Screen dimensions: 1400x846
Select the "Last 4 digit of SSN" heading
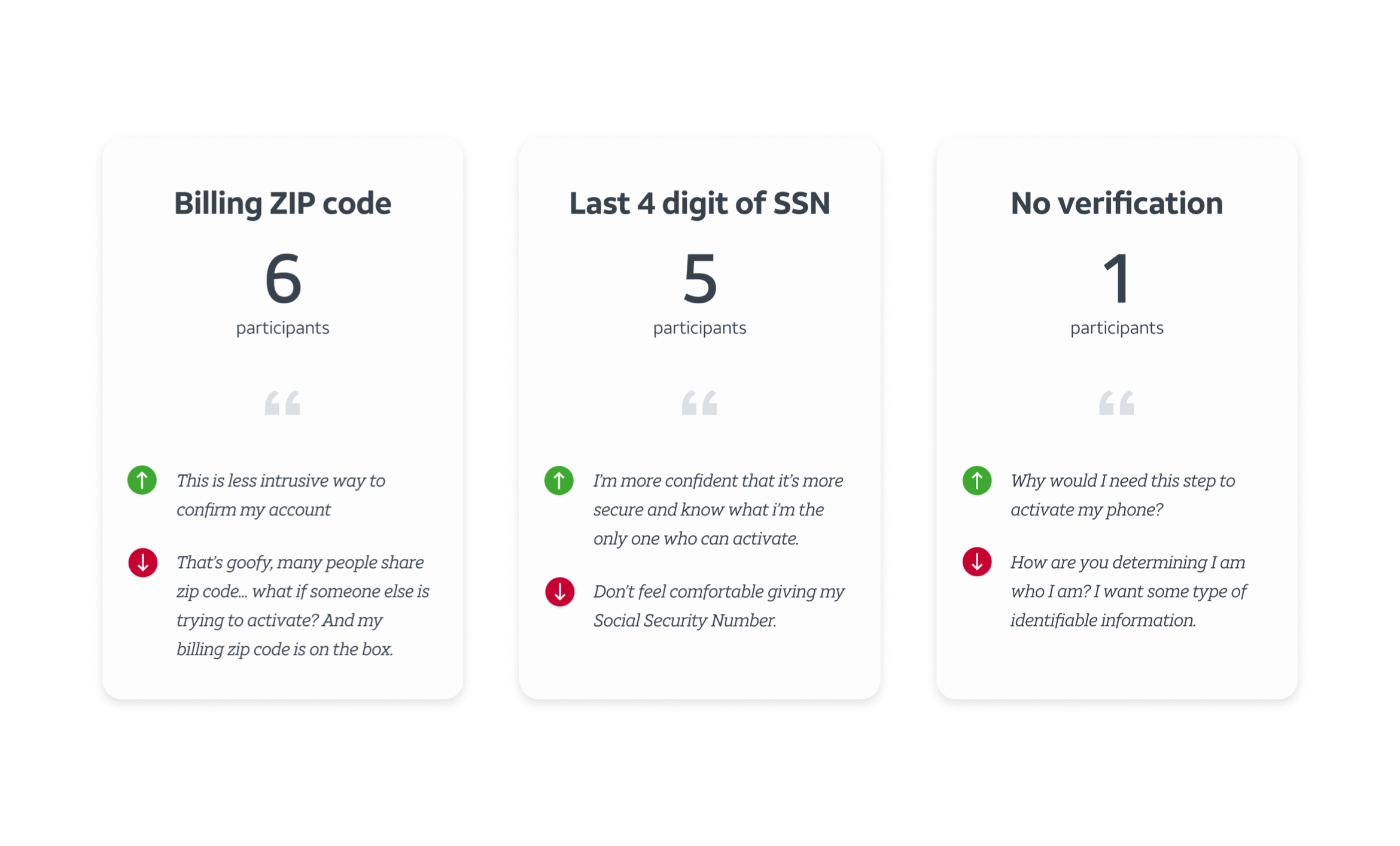(699, 203)
